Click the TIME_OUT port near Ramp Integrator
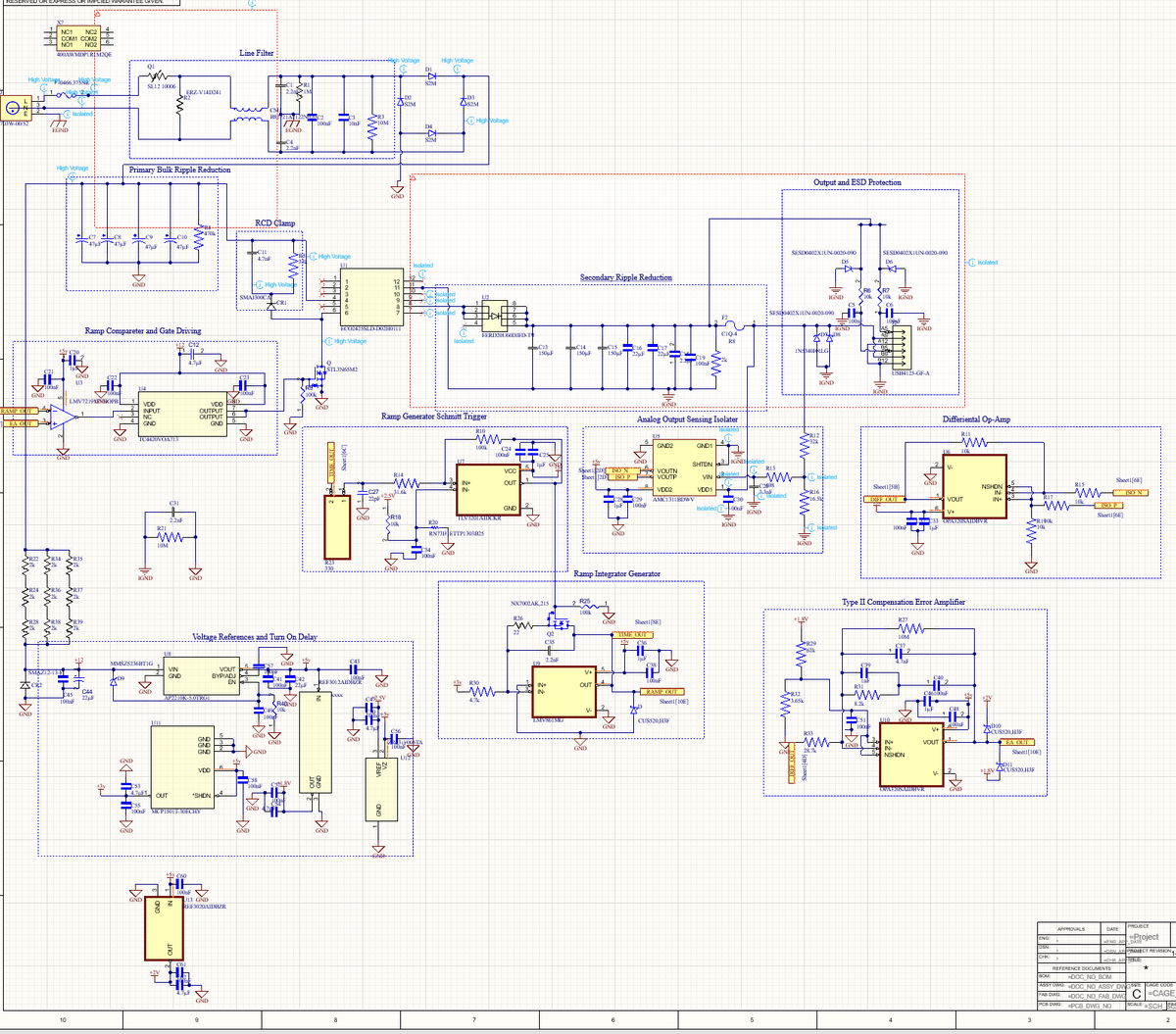 coord(631,634)
